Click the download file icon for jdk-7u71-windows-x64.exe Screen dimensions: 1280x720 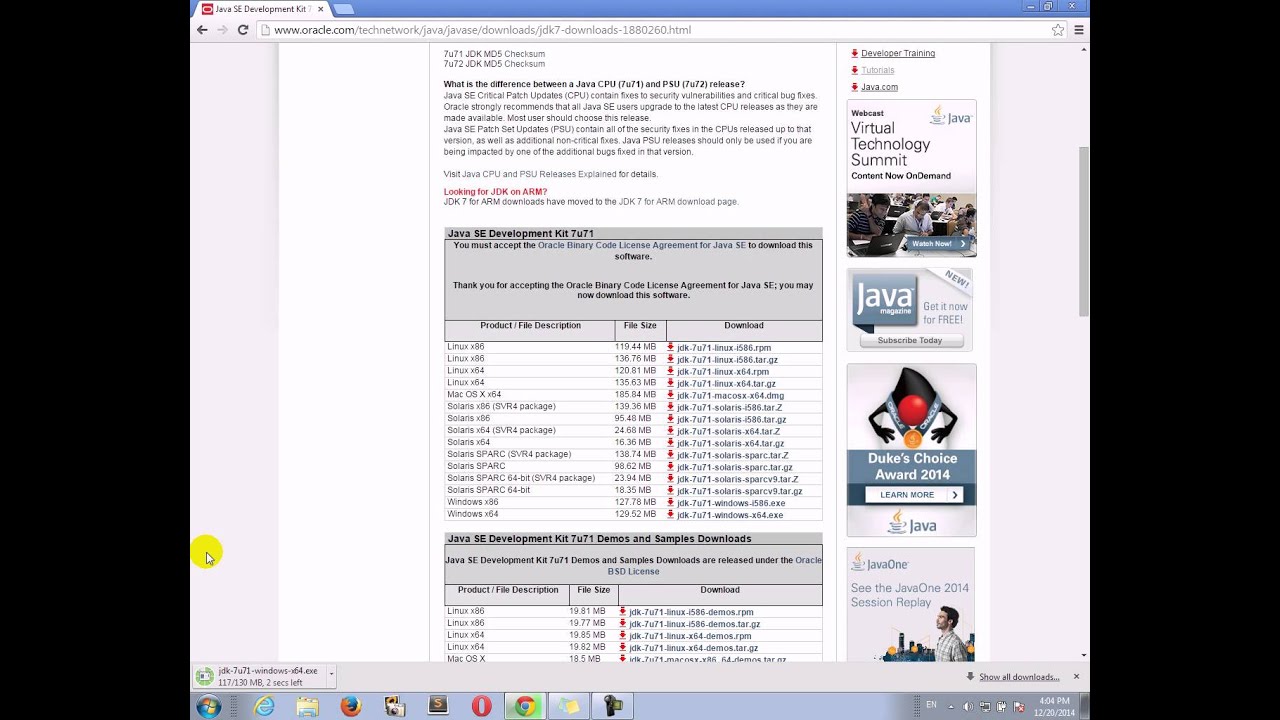[x=205, y=676]
